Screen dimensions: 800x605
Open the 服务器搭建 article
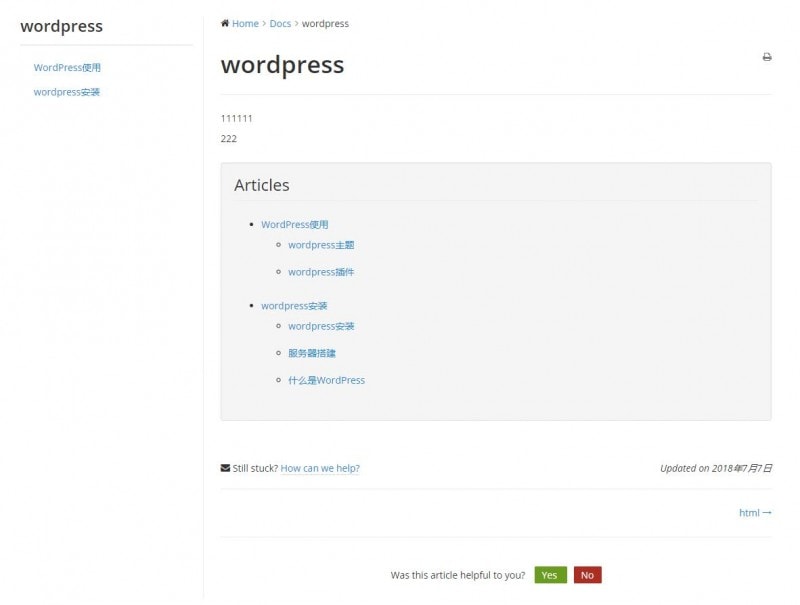[x=312, y=353]
